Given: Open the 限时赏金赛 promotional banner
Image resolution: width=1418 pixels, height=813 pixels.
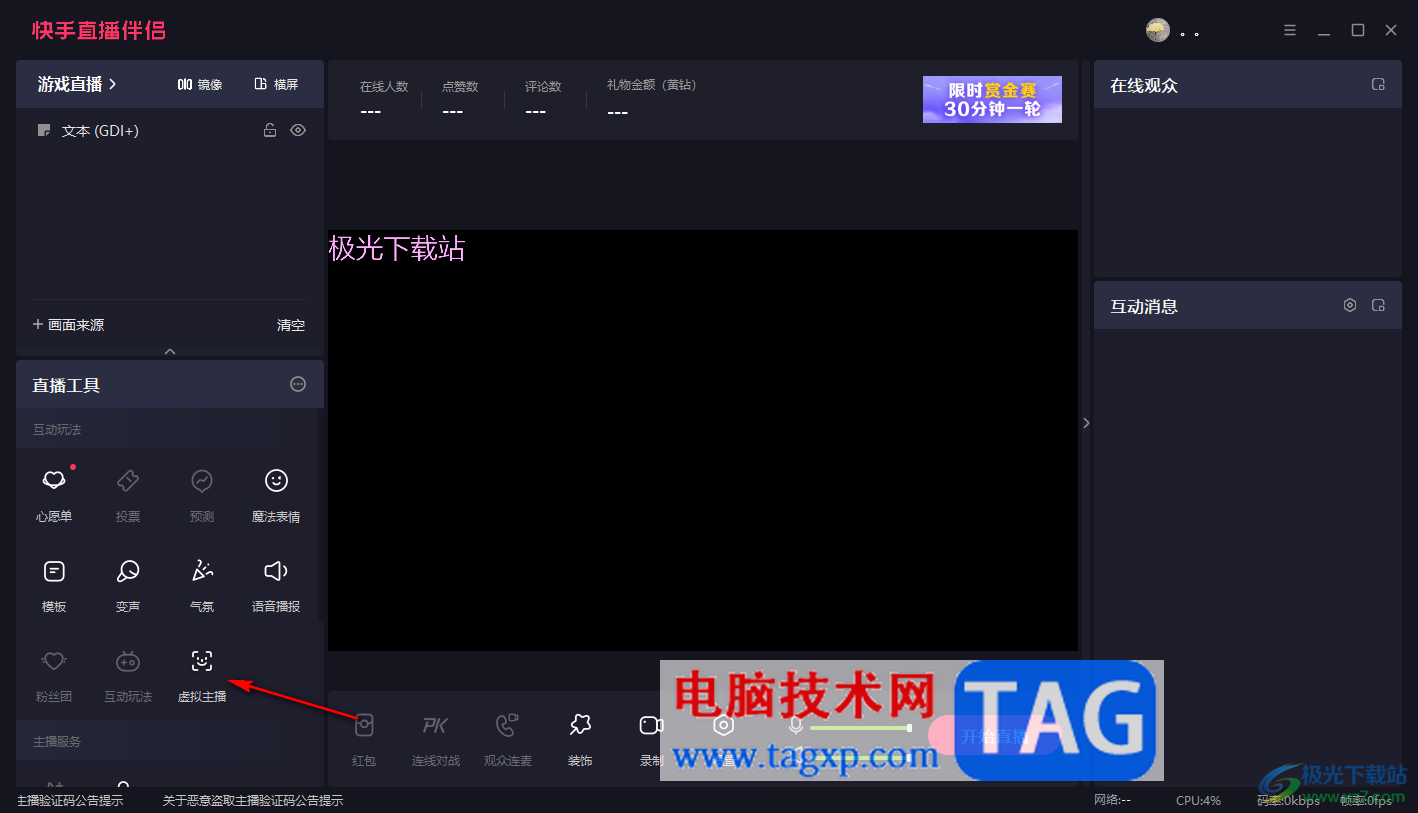Looking at the screenshot, I should (992, 99).
